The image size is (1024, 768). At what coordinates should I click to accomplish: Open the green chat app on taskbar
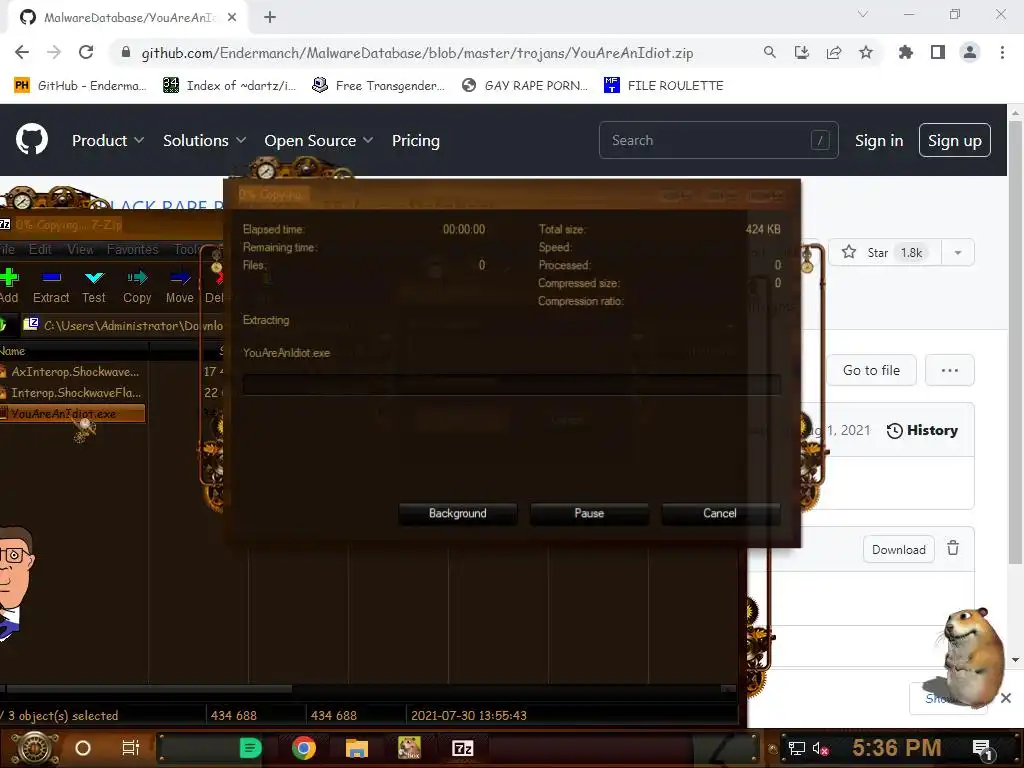point(250,748)
